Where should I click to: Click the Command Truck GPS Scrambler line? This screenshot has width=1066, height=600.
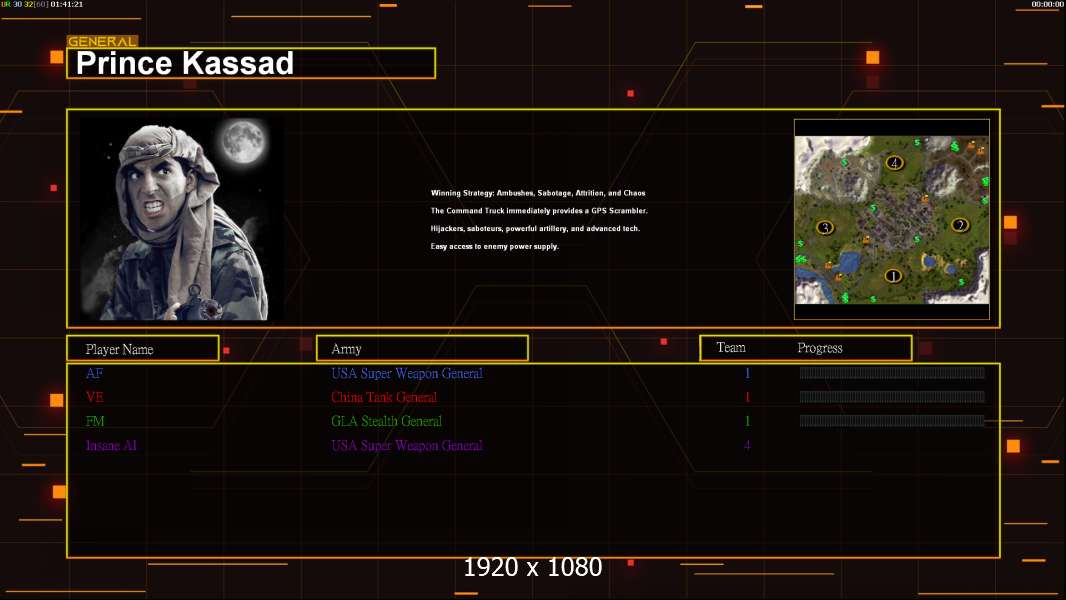(x=539, y=211)
